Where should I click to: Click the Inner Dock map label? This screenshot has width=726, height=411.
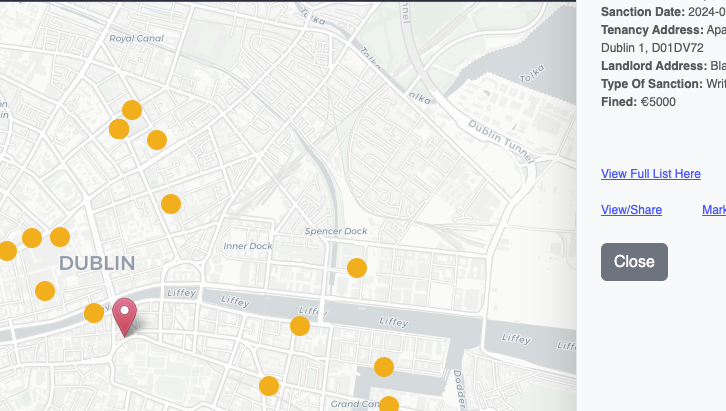[x=248, y=246]
